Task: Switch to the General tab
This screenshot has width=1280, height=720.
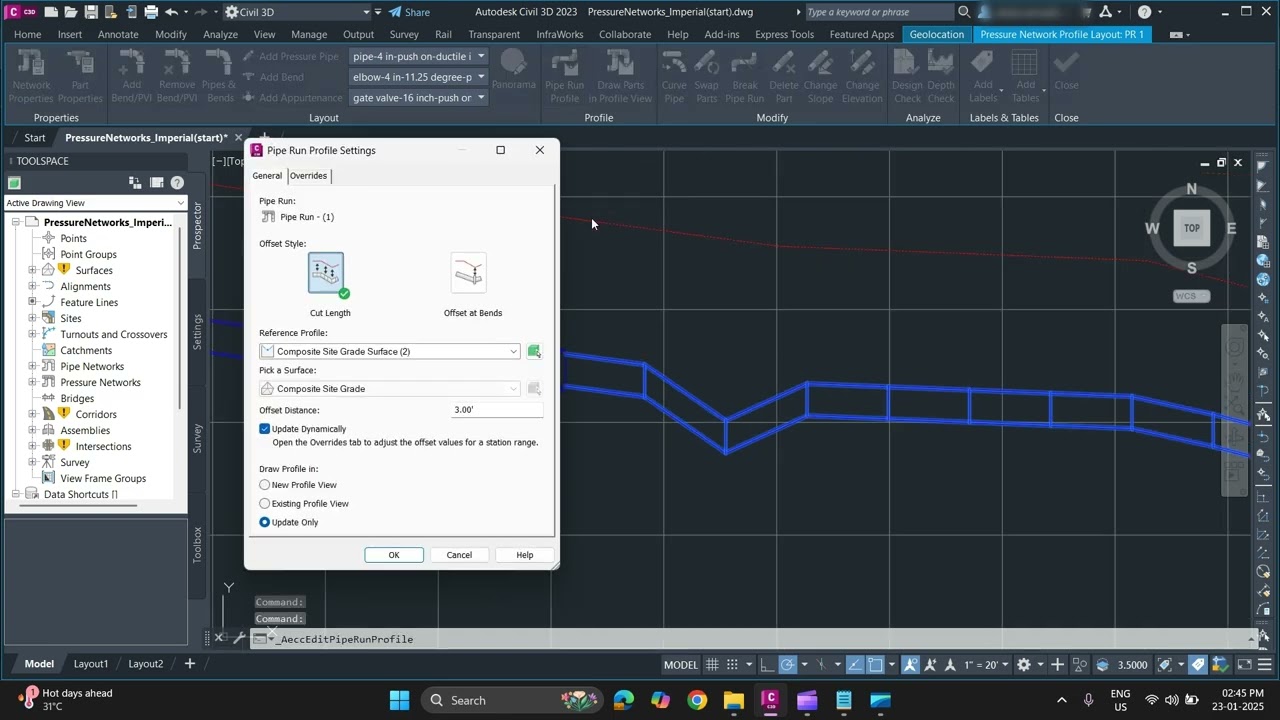Action: [x=267, y=176]
